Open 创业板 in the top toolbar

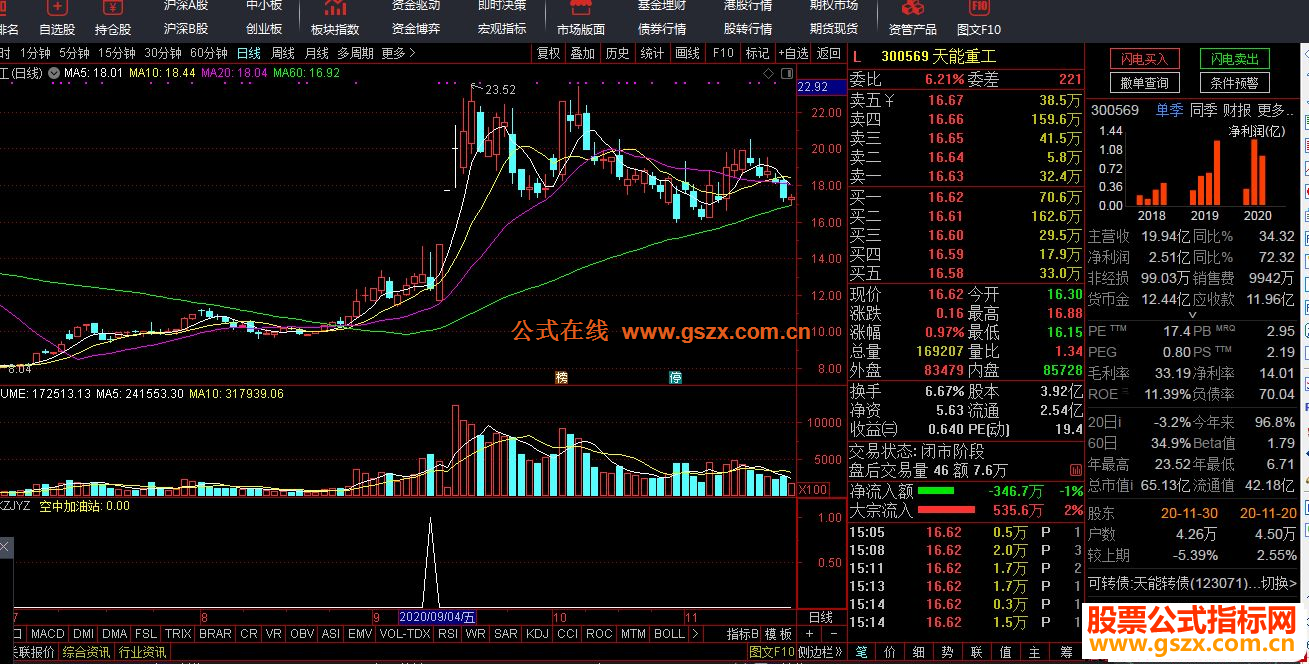(264, 29)
